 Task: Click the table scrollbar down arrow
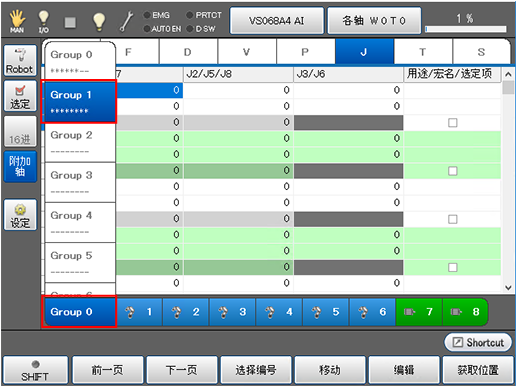tap(508, 287)
